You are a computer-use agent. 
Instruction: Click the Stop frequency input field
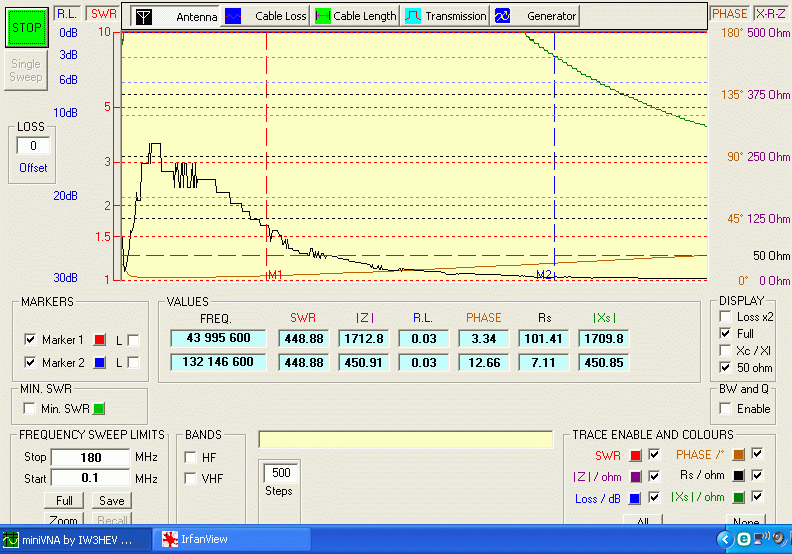89,457
